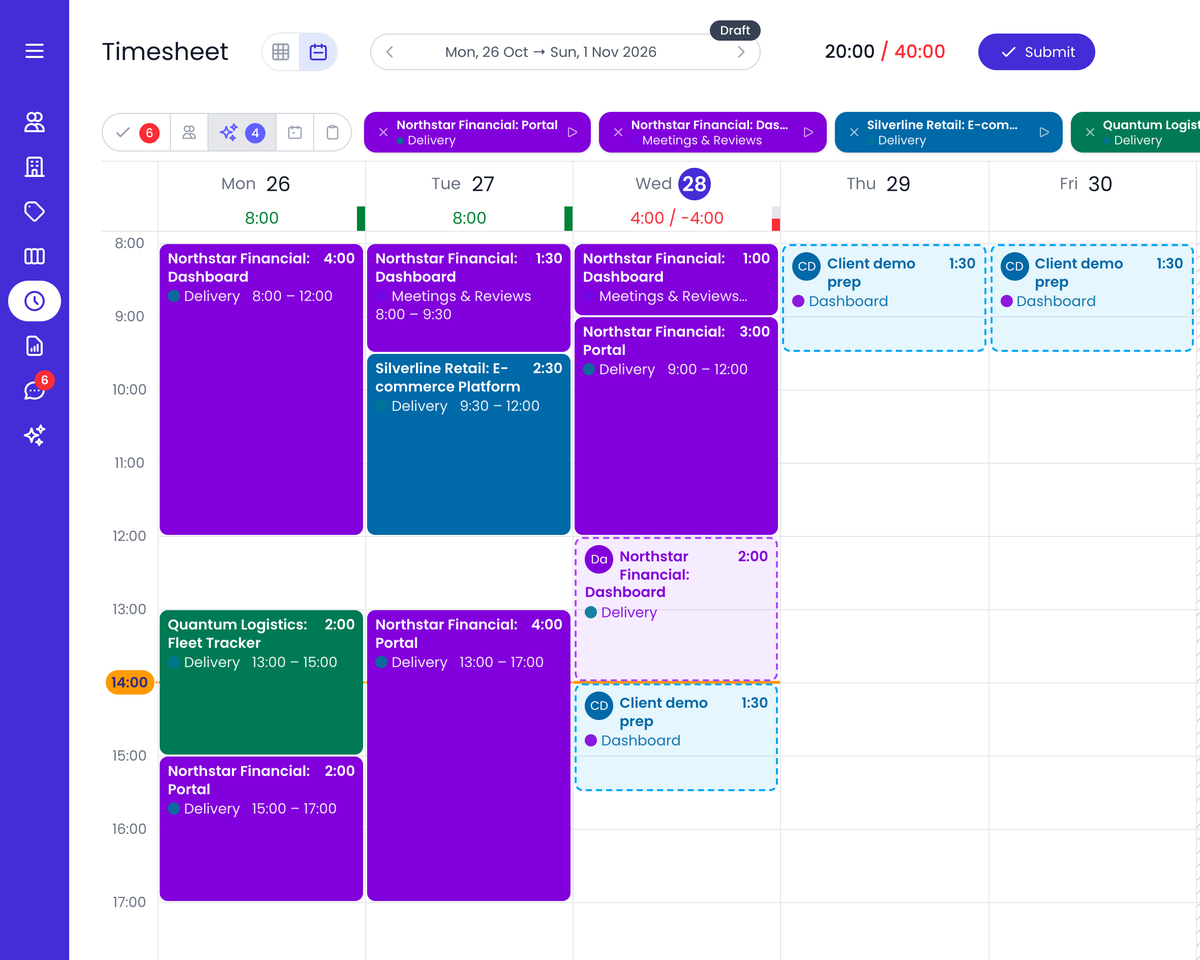Viewport: 1200px width, 960px height.
Task: Open the team members filter tab
Action: click(x=189, y=132)
